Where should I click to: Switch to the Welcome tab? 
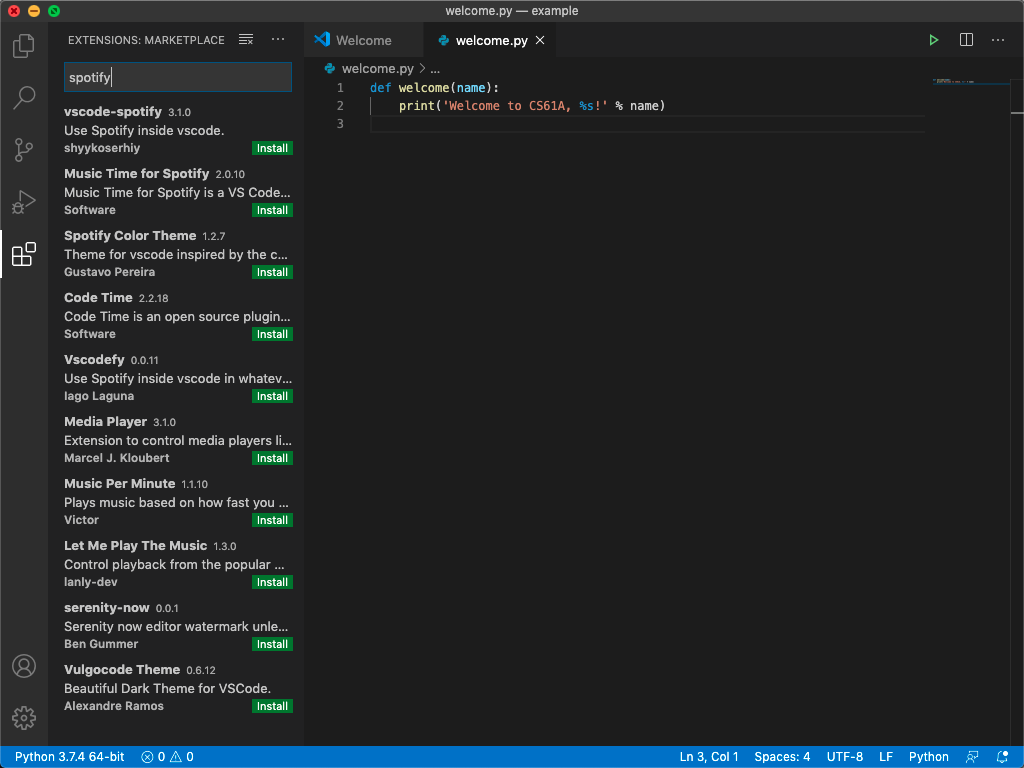(x=363, y=40)
